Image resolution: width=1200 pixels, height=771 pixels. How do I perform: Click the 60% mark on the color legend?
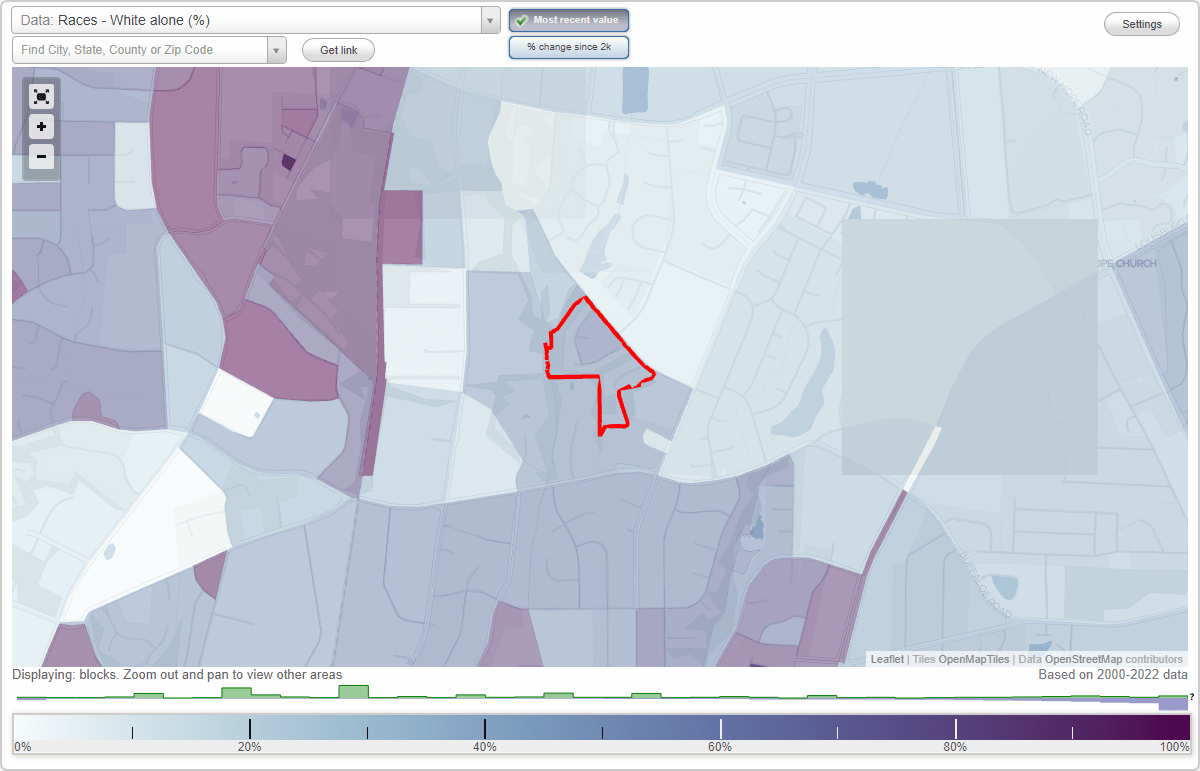pyautogui.click(x=720, y=729)
